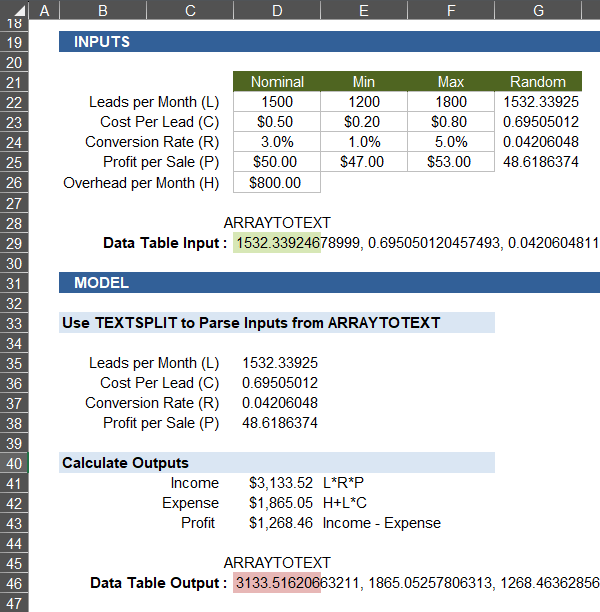Select column D header
The height and width of the screenshot is (612, 600).
277,10
